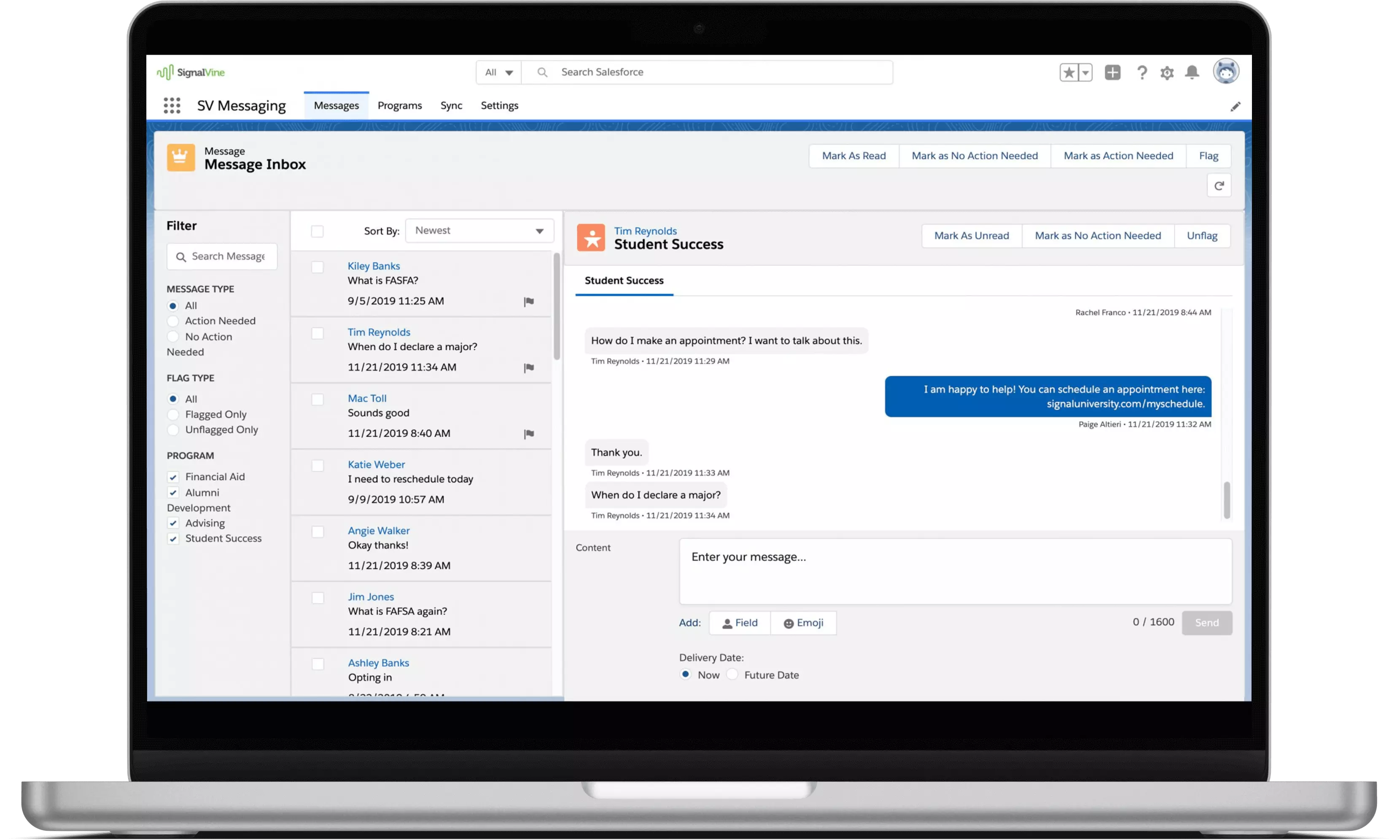The height and width of the screenshot is (840, 1400).
Task: Click the grid/apps icon top left
Action: [172, 104]
